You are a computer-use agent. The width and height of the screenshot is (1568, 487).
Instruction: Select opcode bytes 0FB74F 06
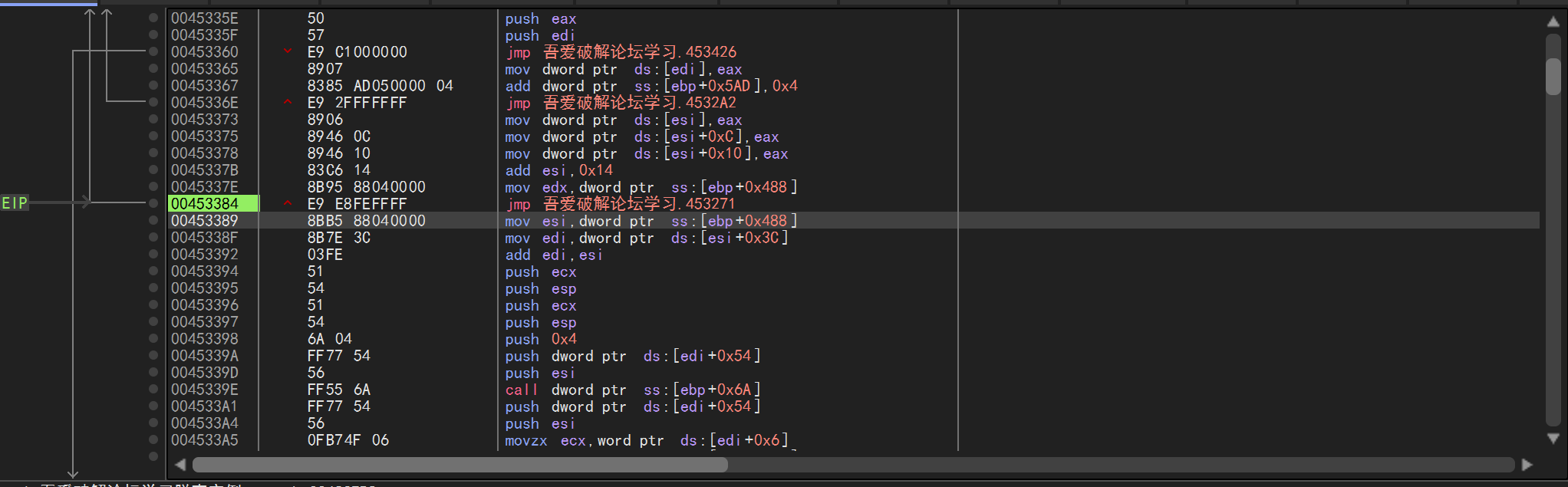pos(348,440)
